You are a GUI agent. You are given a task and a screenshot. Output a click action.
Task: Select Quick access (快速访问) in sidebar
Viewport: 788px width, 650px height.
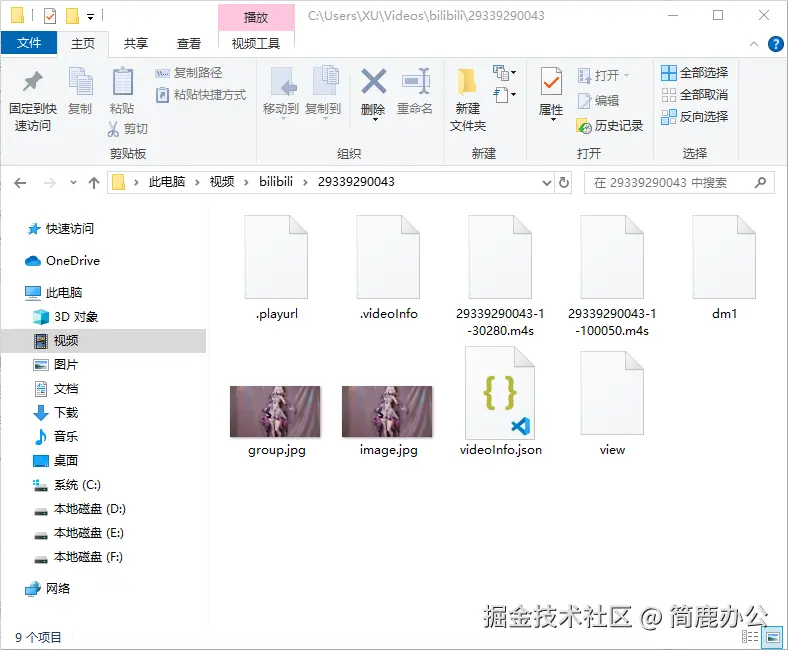(60, 229)
